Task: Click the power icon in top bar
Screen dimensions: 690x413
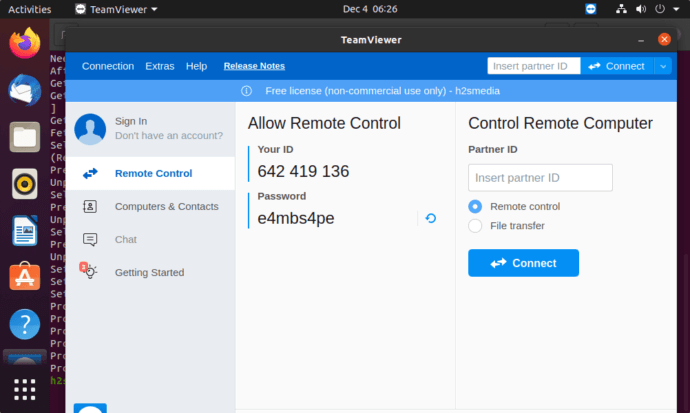Action: [x=660, y=9]
